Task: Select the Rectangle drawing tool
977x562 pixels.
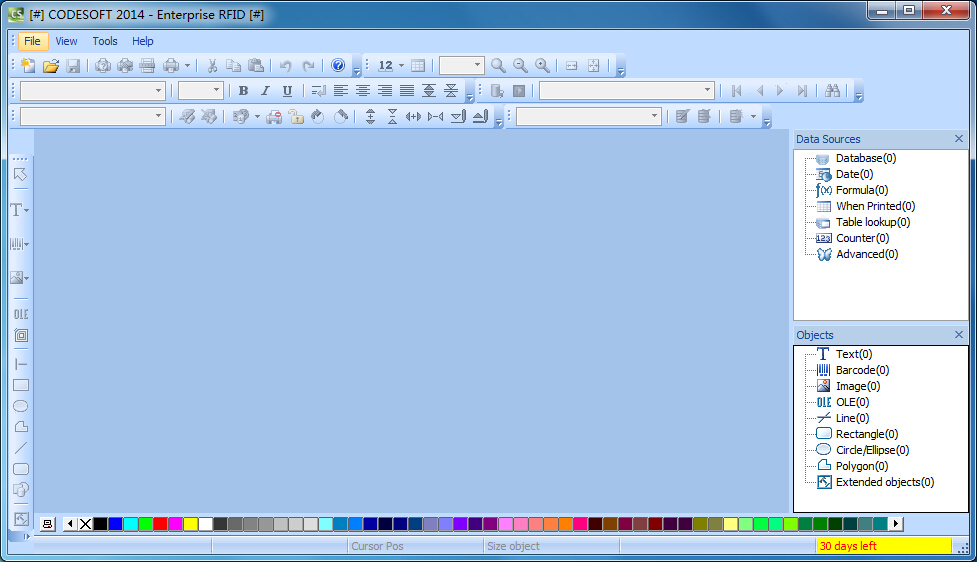Action: tap(21, 385)
